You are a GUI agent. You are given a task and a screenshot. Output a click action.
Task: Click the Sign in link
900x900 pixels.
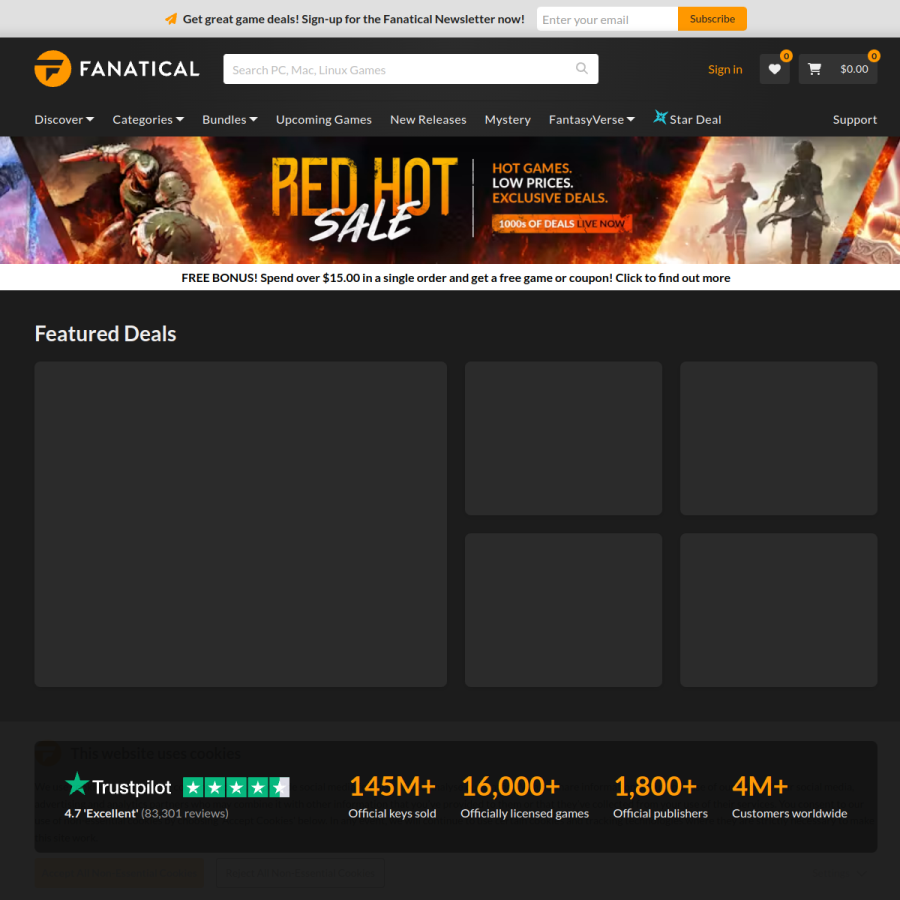(x=725, y=69)
